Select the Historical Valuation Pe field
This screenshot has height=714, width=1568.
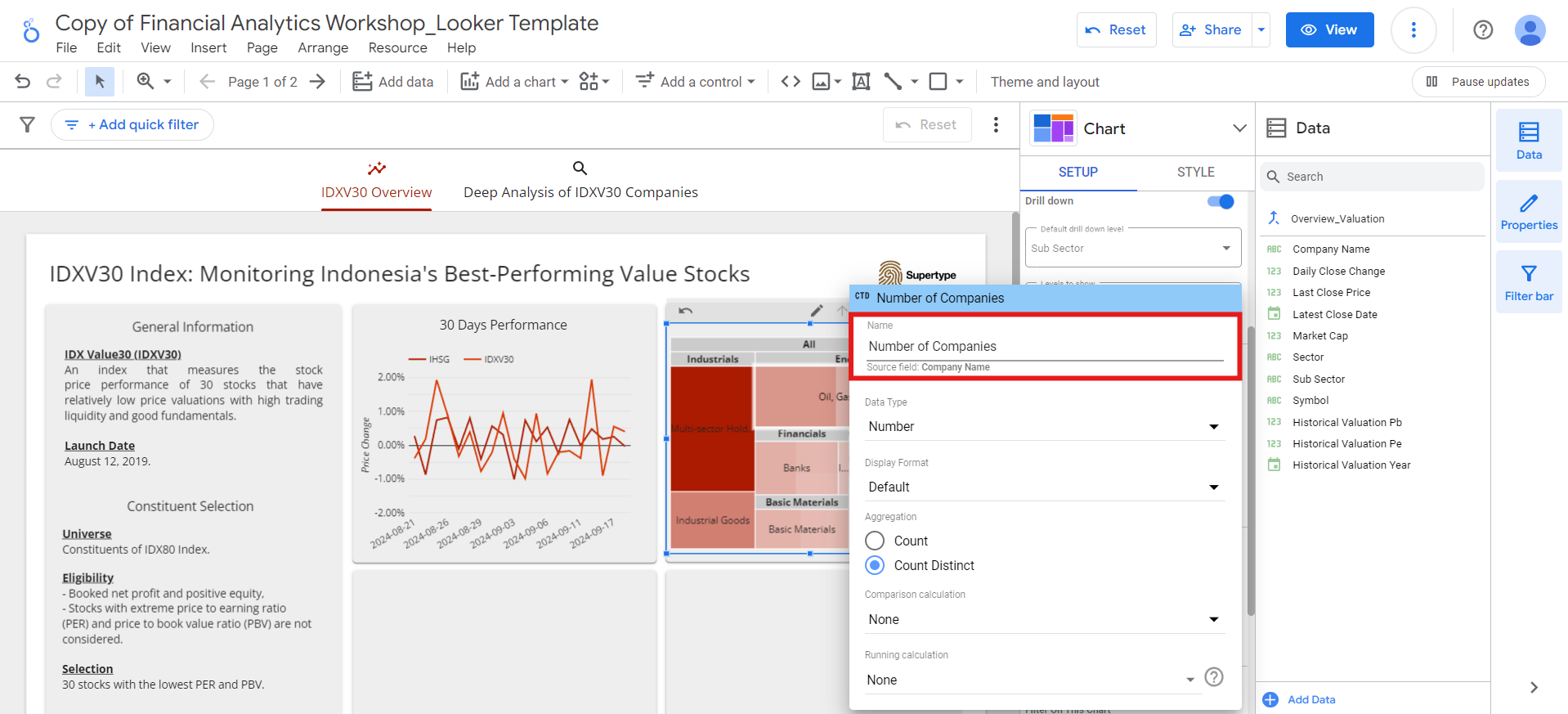[1346, 443]
